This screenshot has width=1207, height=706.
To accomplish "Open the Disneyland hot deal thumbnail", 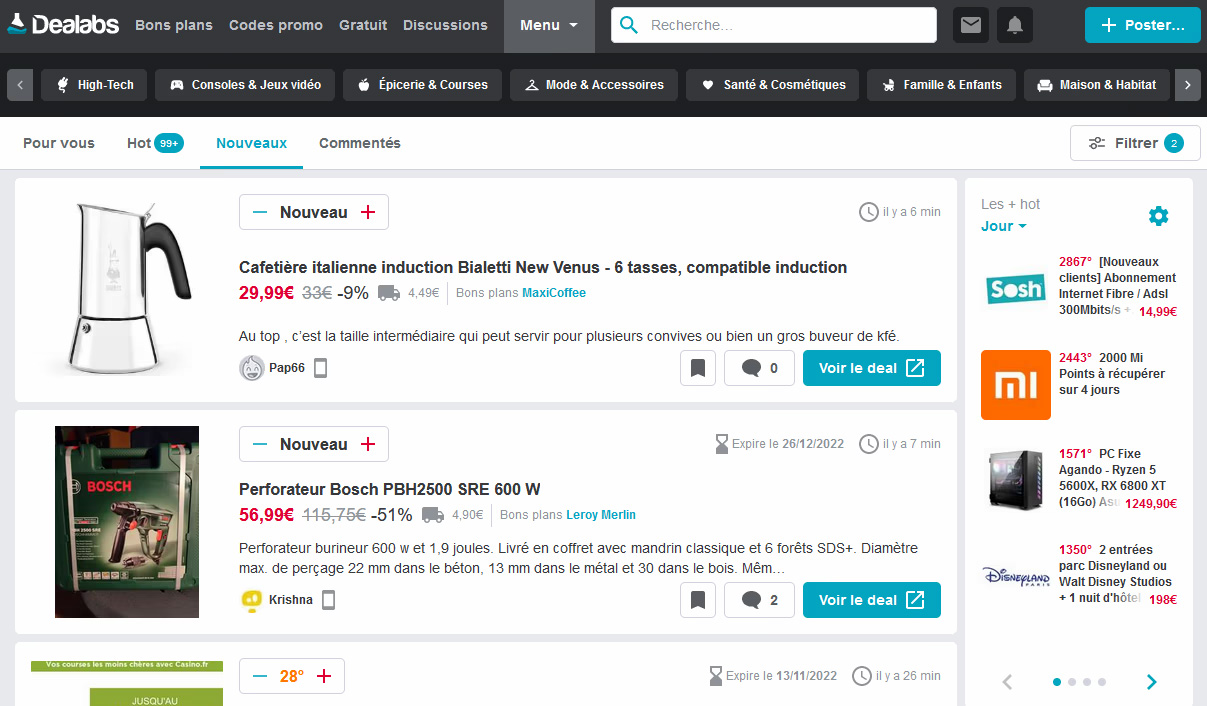I will point(1016,577).
